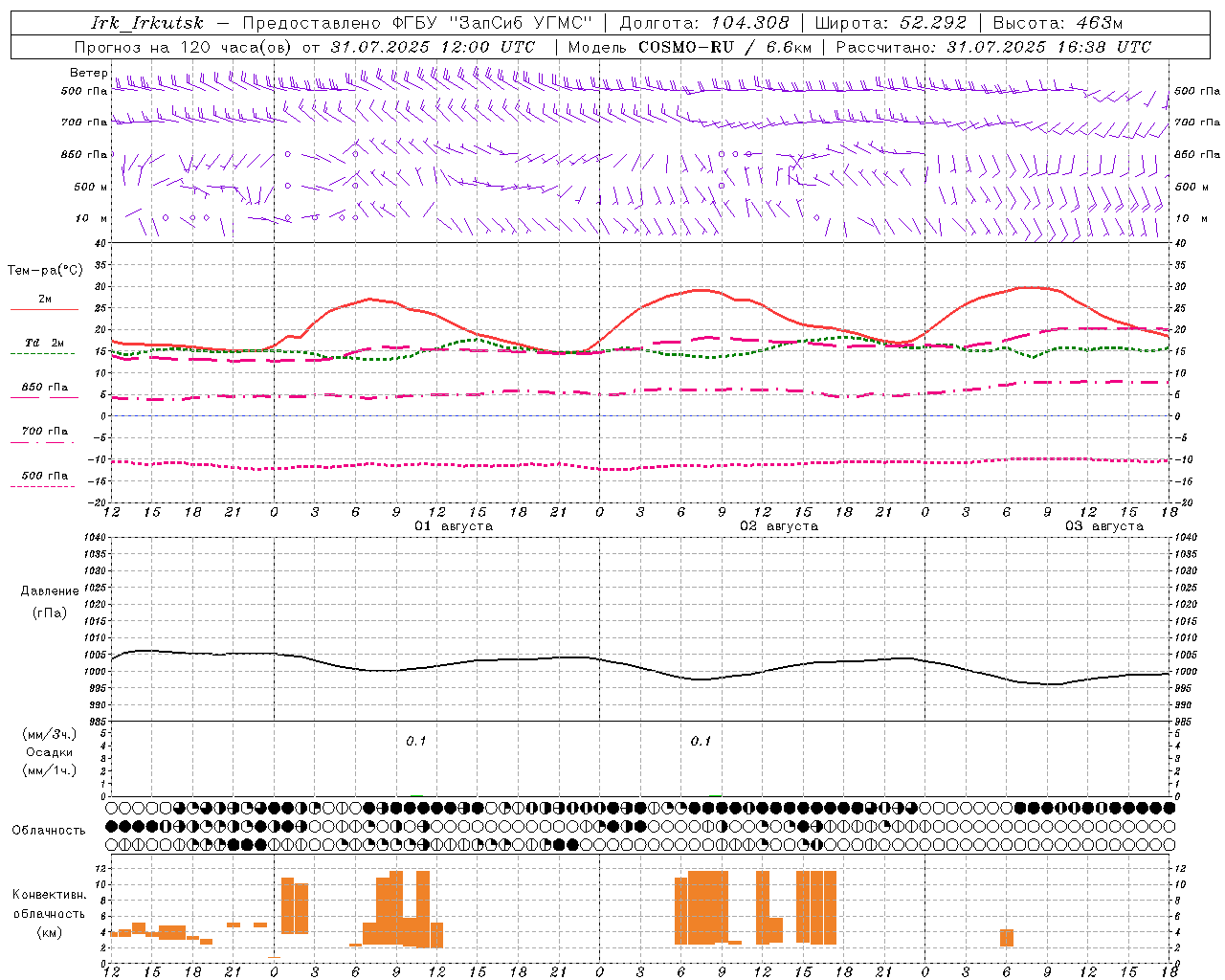Click the Осадки precipitation label
The height and width of the screenshot is (980, 1225).
click(x=50, y=752)
